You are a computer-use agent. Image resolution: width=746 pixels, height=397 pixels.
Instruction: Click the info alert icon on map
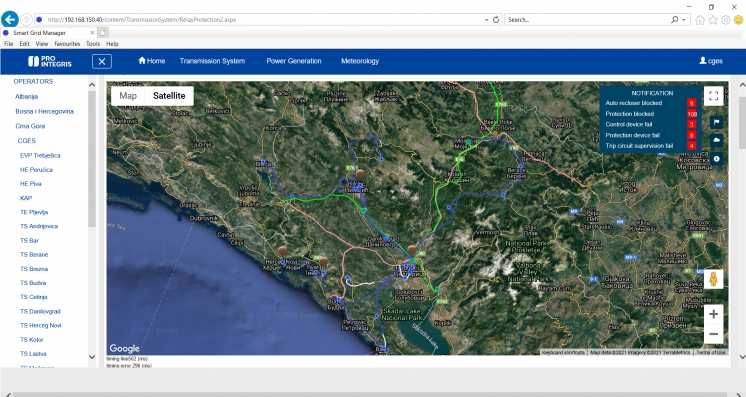point(717,159)
